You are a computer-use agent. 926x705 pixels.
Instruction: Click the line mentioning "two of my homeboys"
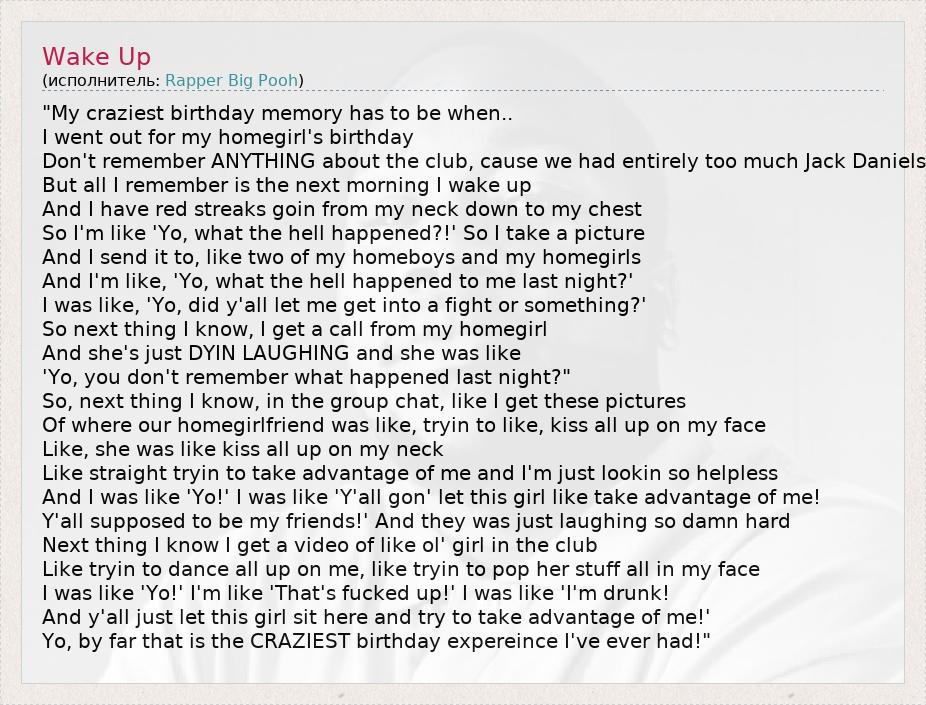click(x=341, y=257)
